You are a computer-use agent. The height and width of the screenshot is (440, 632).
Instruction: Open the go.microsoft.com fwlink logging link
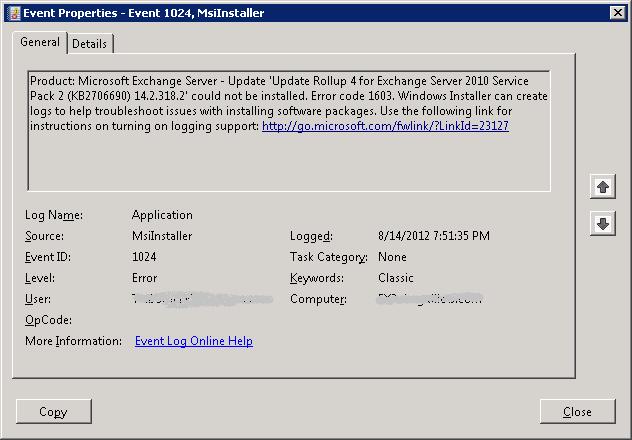click(385, 126)
